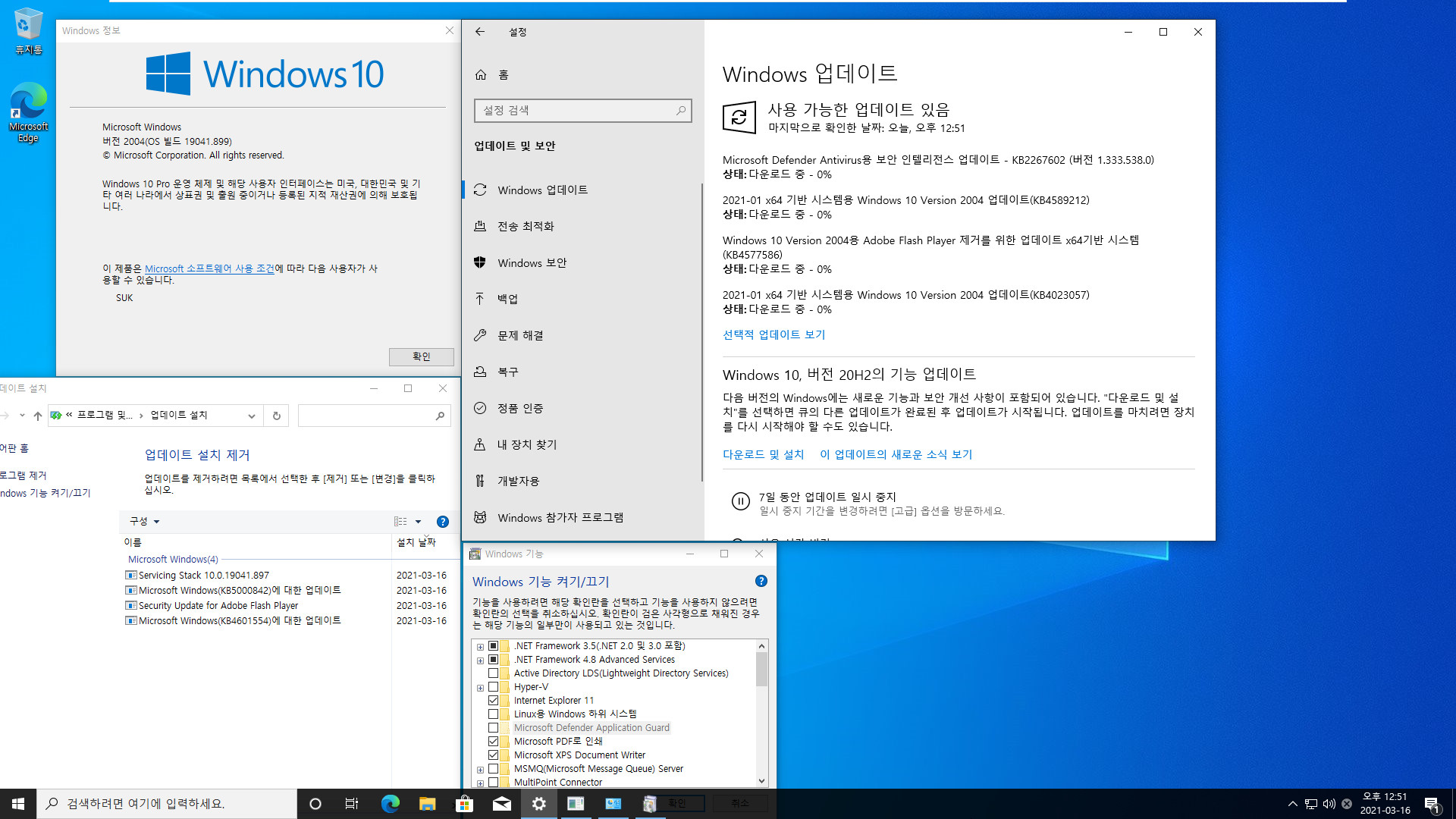Click 이 업데이트의 새로운 소식 보기 link

pos(896,454)
